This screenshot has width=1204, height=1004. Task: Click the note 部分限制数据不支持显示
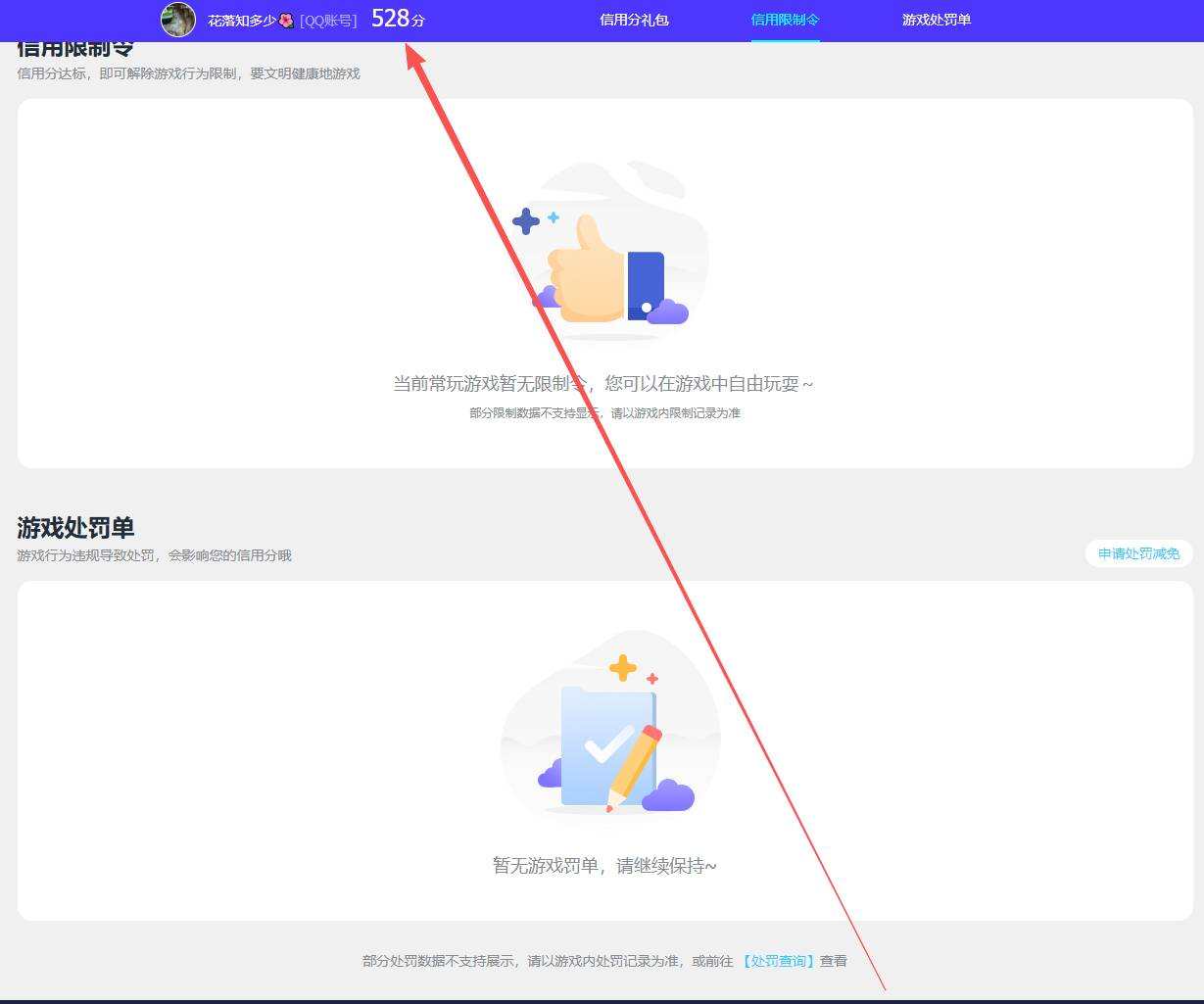pyautogui.click(x=534, y=413)
